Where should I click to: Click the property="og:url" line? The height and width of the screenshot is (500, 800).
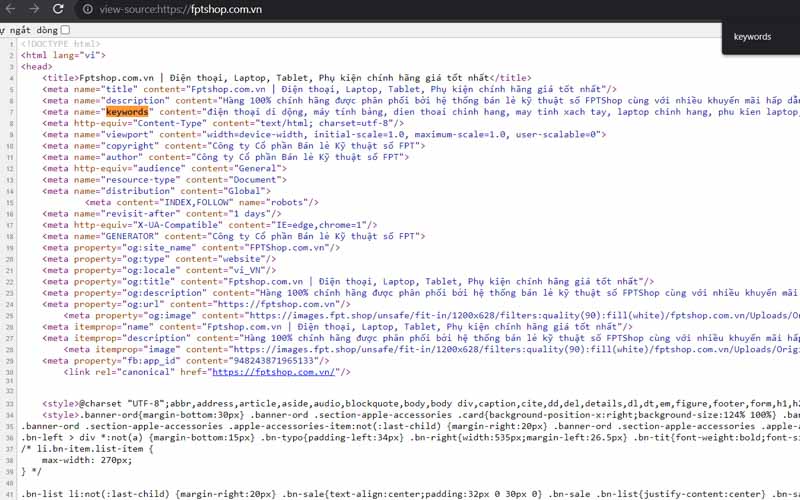pos(196,304)
